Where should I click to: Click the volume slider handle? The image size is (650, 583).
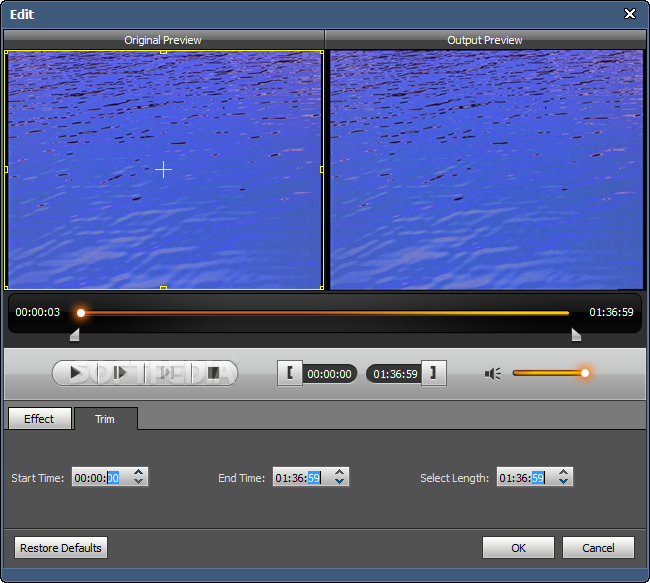click(585, 373)
